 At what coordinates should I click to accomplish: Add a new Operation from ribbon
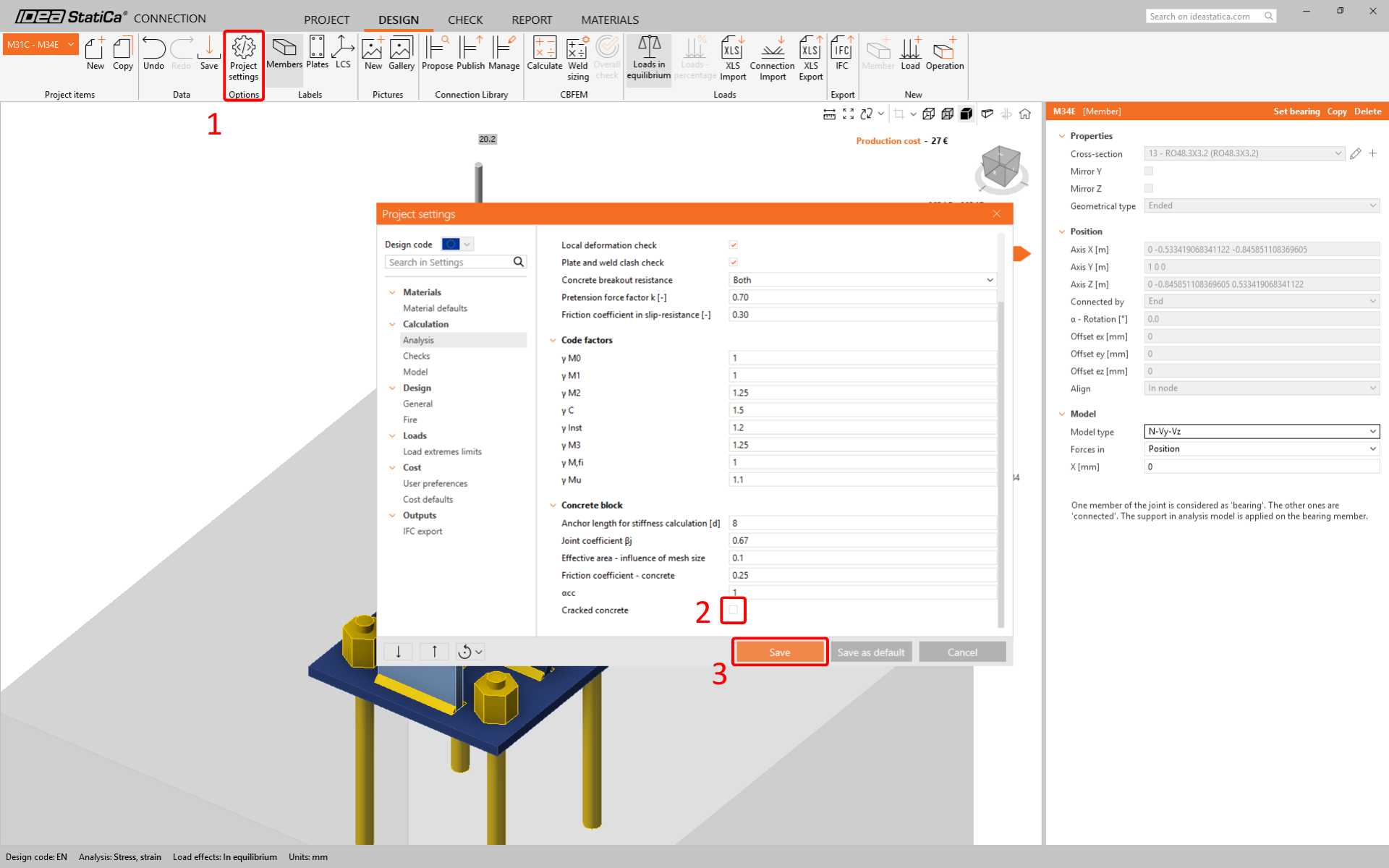point(944,54)
